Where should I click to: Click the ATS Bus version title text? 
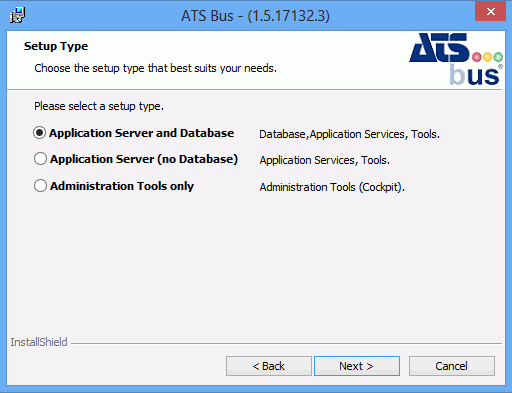tap(255, 16)
